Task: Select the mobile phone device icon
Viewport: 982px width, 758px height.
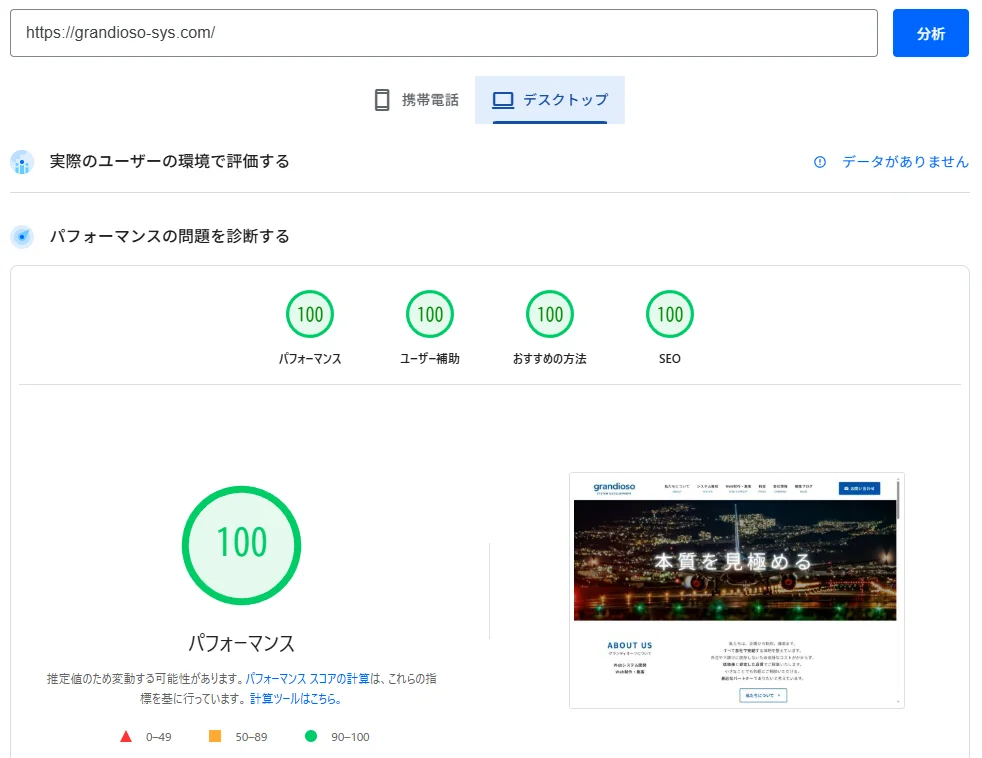Action: 383,99
